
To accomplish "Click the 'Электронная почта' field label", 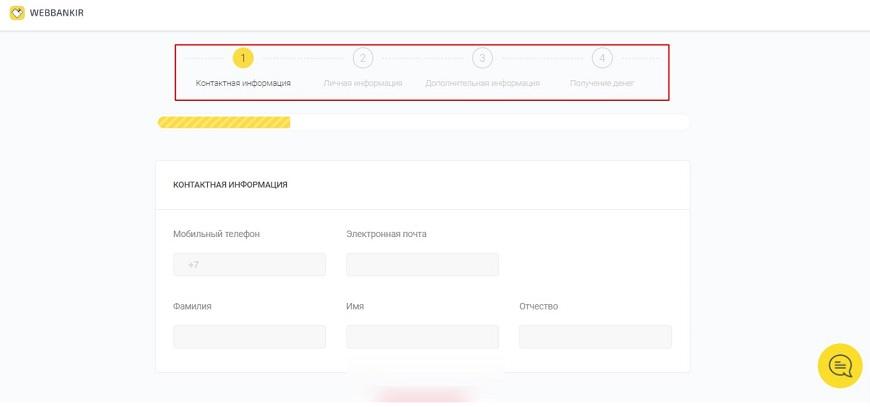I will click(386, 234).
